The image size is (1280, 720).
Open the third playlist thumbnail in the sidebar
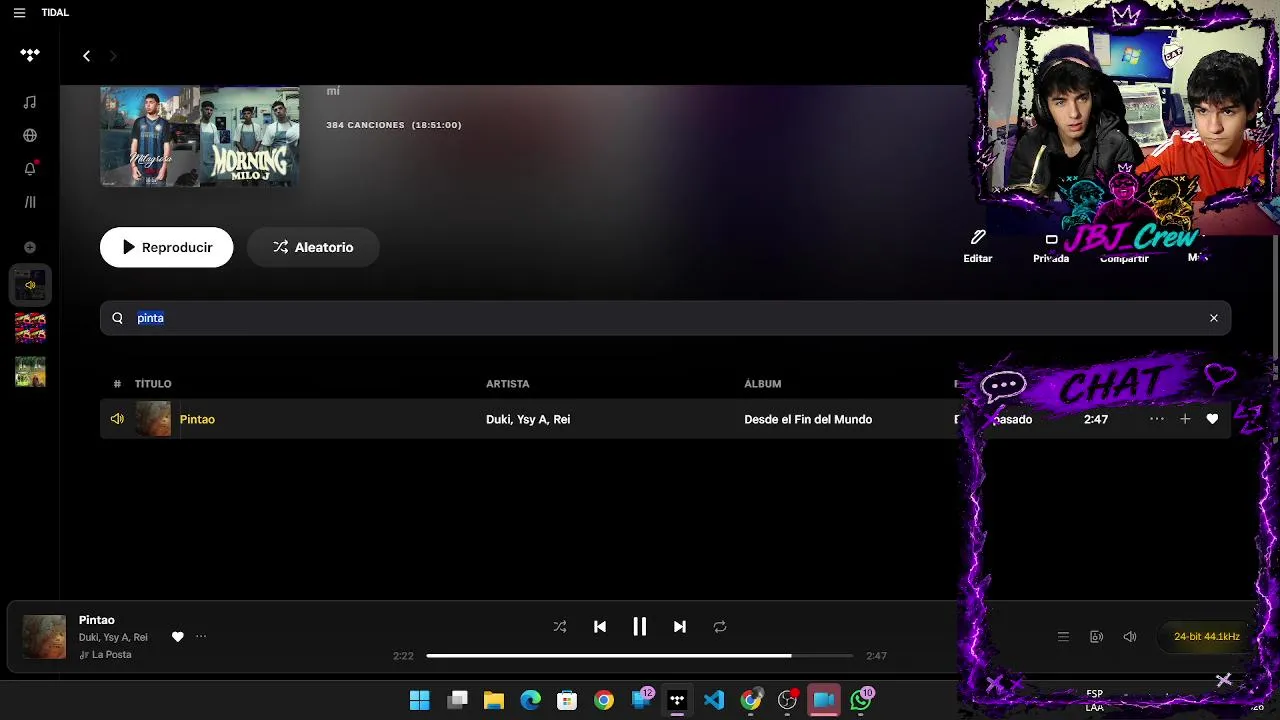point(30,371)
